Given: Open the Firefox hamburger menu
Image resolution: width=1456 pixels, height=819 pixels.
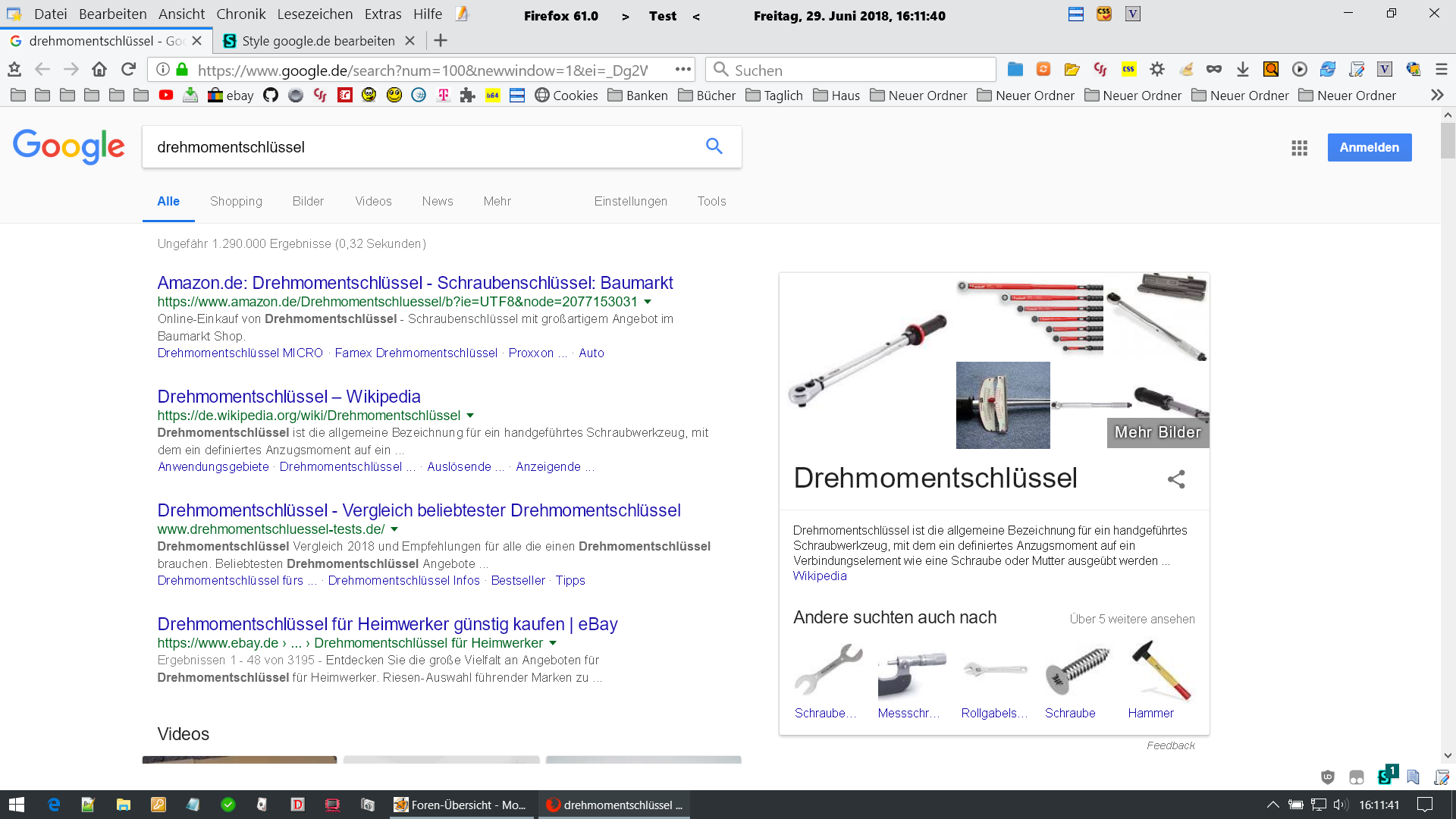Looking at the screenshot, I should click(x=1441, y=70).
